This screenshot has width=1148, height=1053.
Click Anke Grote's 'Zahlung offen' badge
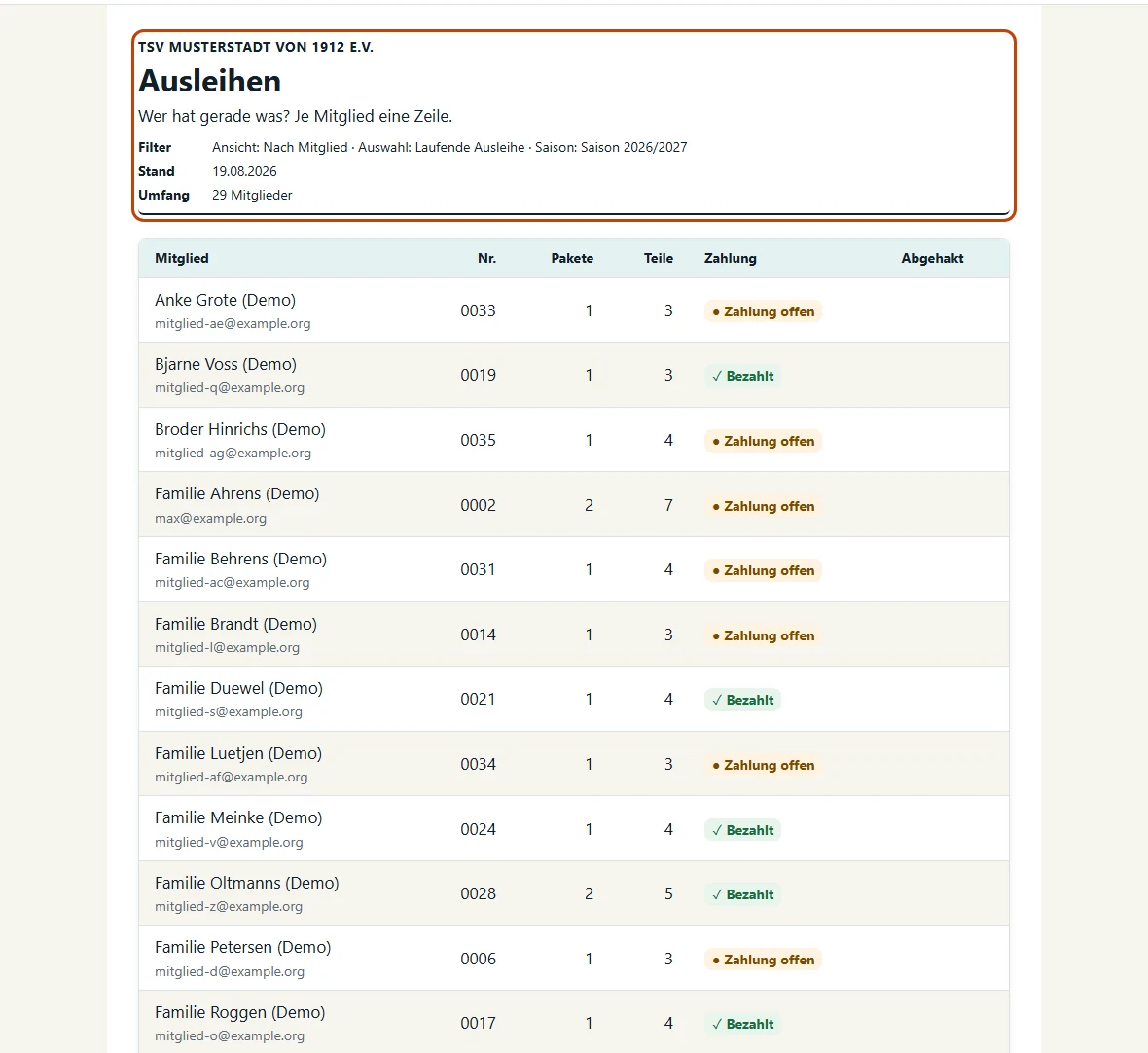pos(763,311)
